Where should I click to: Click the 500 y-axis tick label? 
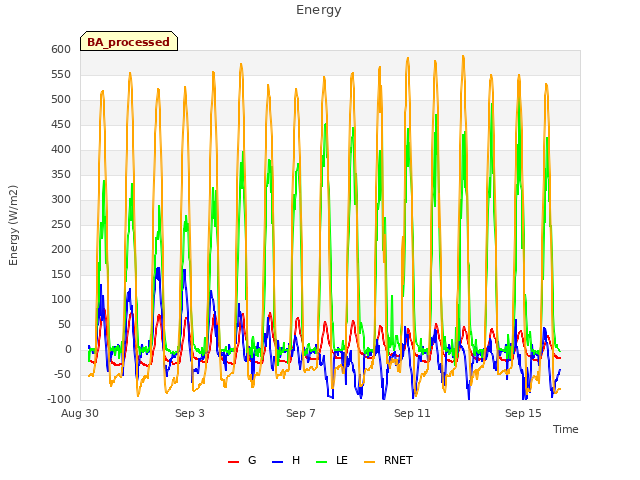pos(61,100)
